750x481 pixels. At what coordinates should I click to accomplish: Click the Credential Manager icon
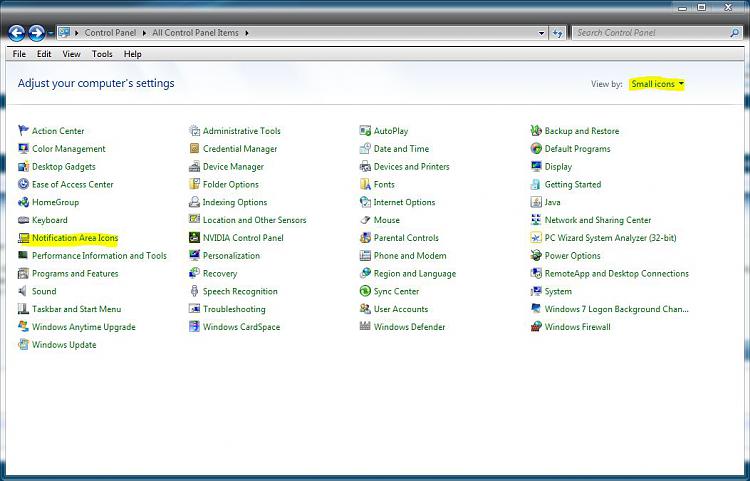coord(194,148)
